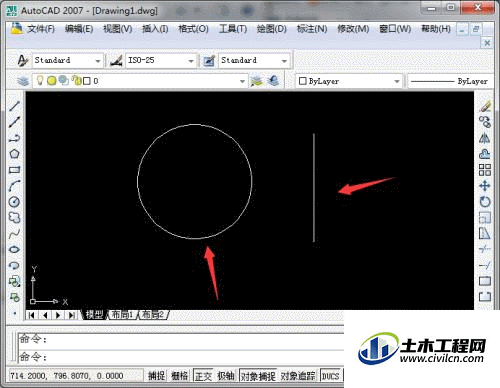This screenshot has width=500, height=388.
Task: Select the Polygon tool
Action: (14, 154)
